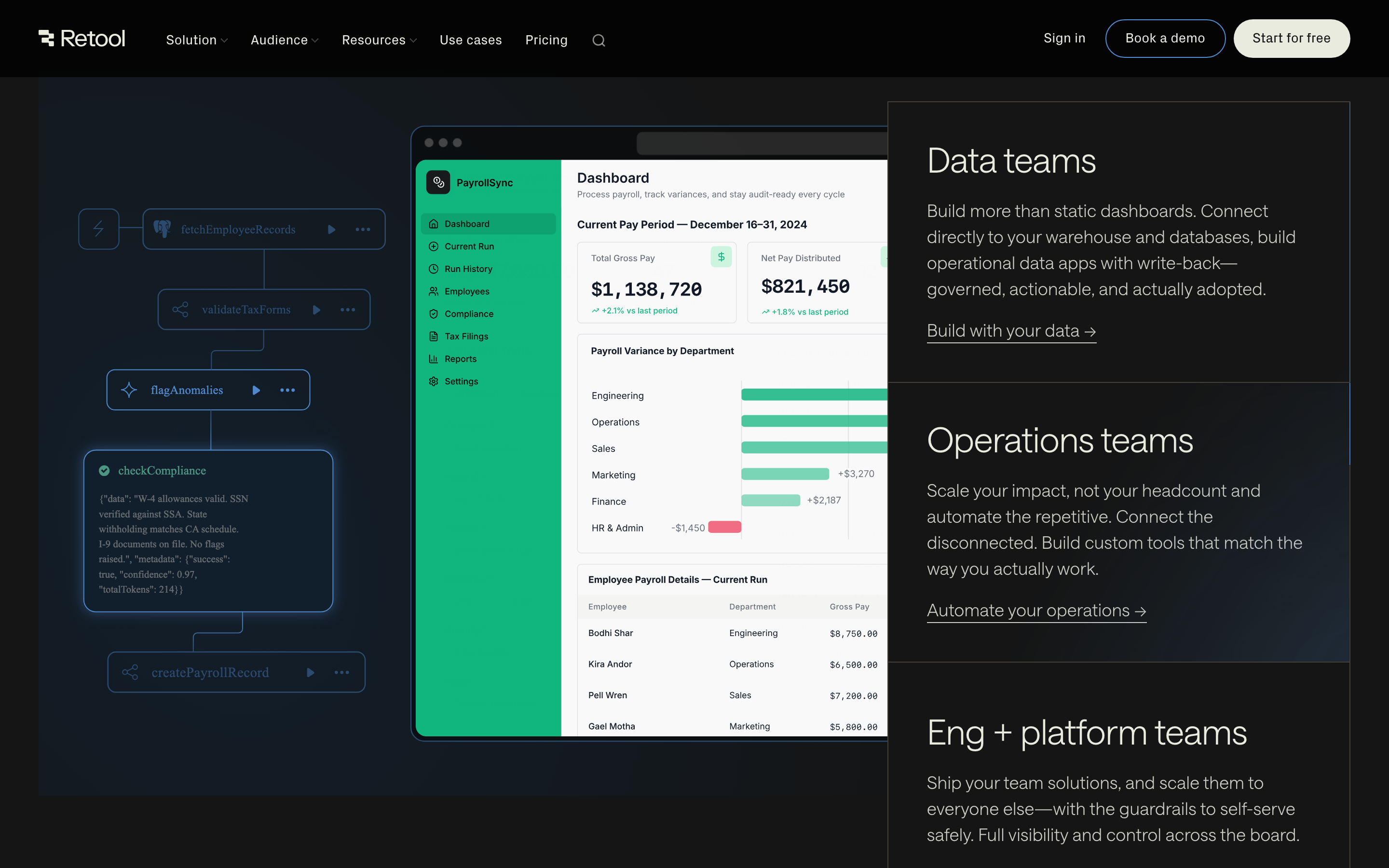Screen dimensions: 1389x868
Task: Run the flagAnomalies play icon
Action: pos(256,391)
